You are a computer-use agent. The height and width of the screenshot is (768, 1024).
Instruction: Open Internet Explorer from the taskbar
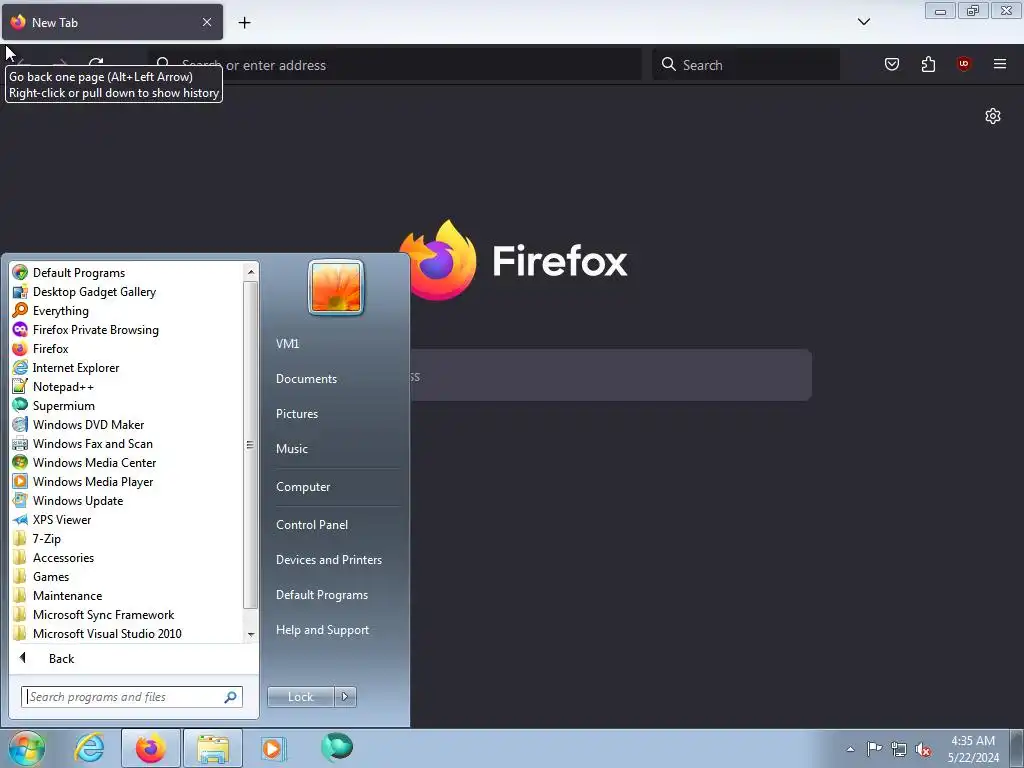[x=89, y=748]
